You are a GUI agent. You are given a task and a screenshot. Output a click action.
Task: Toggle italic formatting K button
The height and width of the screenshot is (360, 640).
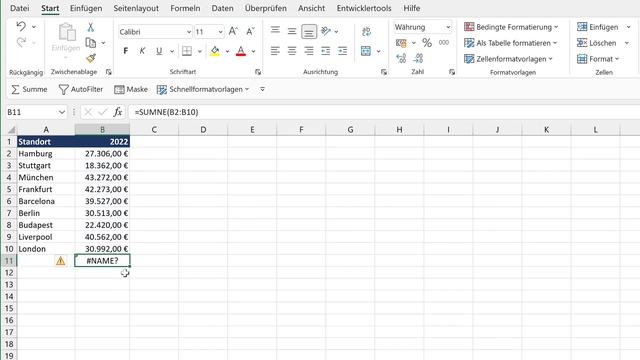[x=142, y=51]
